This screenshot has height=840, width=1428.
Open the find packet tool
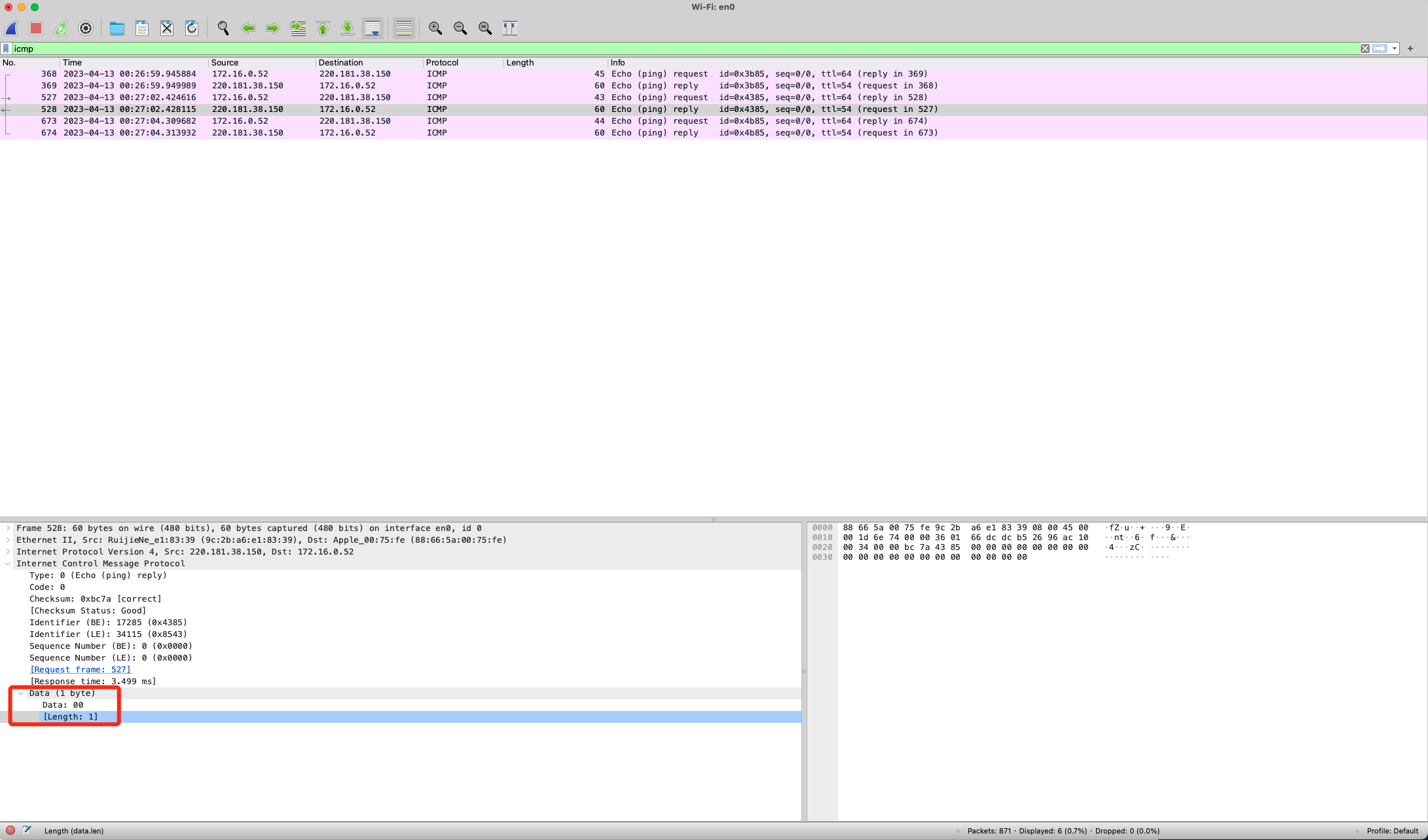tap(223, 28)
